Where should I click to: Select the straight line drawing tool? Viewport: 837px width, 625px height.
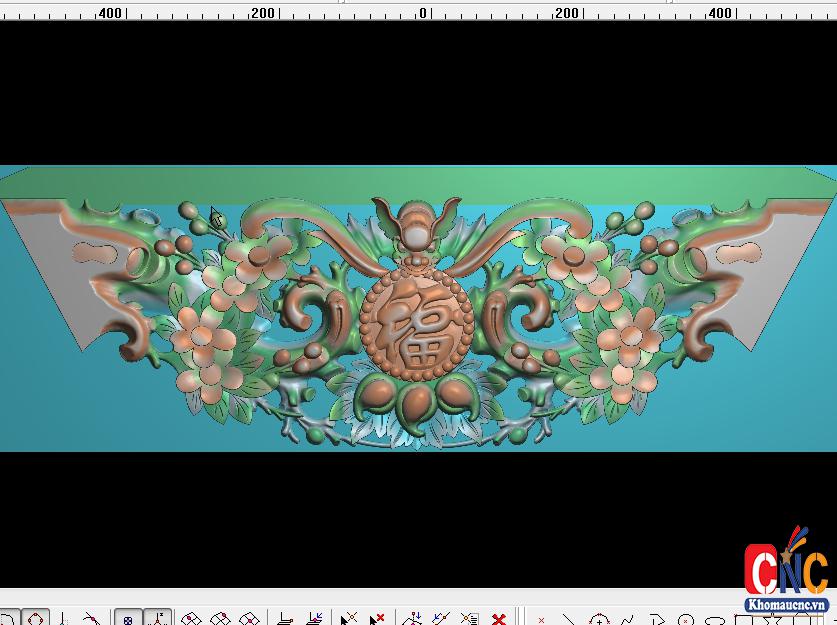click(x=568, y=619)
